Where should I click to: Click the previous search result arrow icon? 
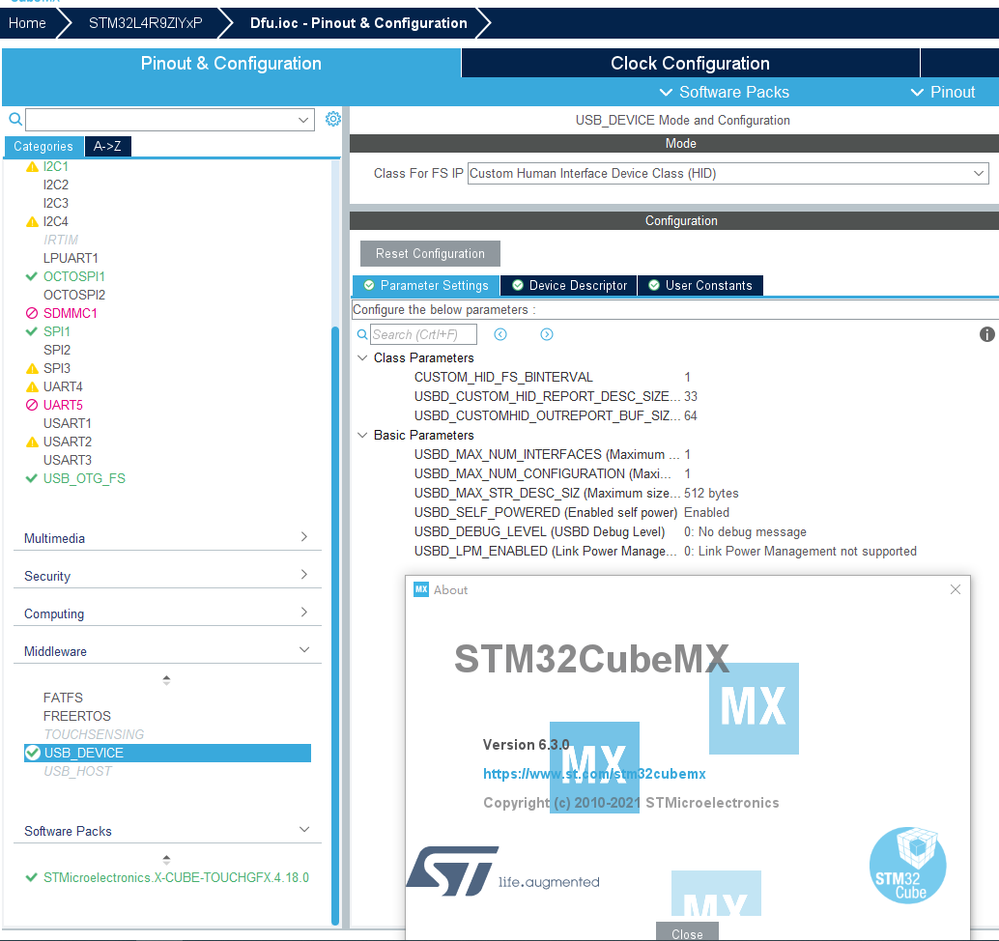point(501,334)
